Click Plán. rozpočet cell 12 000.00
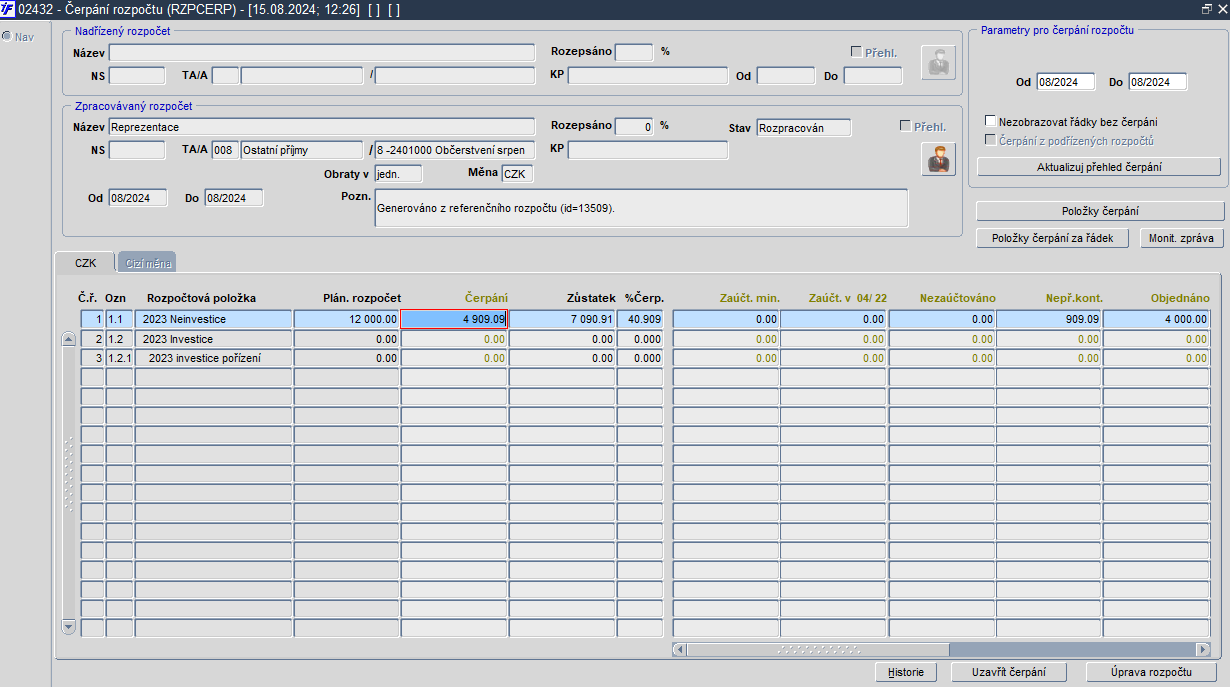Viewport: 1230px width, 687px height. click(x=347, y=319)
